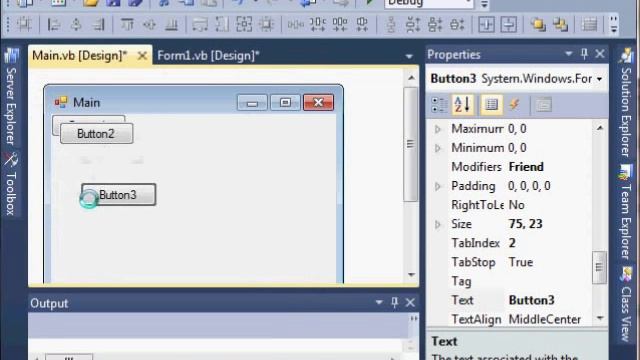Click Remove Horizontal Spacing icon
The width and height of the screenshot is (640, 360).
click(x=362, y=25)
